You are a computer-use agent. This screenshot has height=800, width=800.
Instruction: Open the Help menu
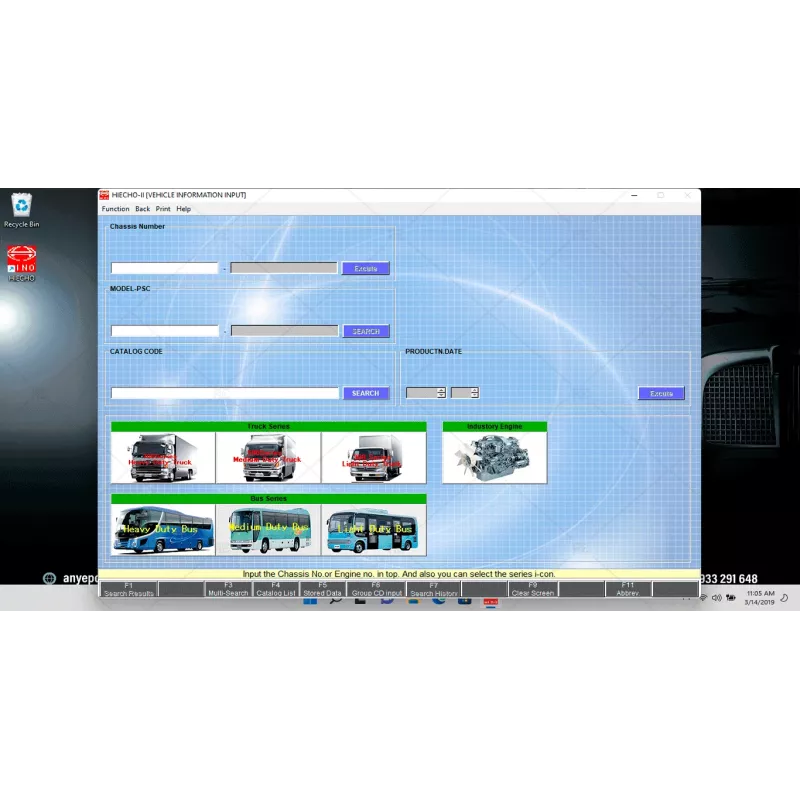(183, 209)
